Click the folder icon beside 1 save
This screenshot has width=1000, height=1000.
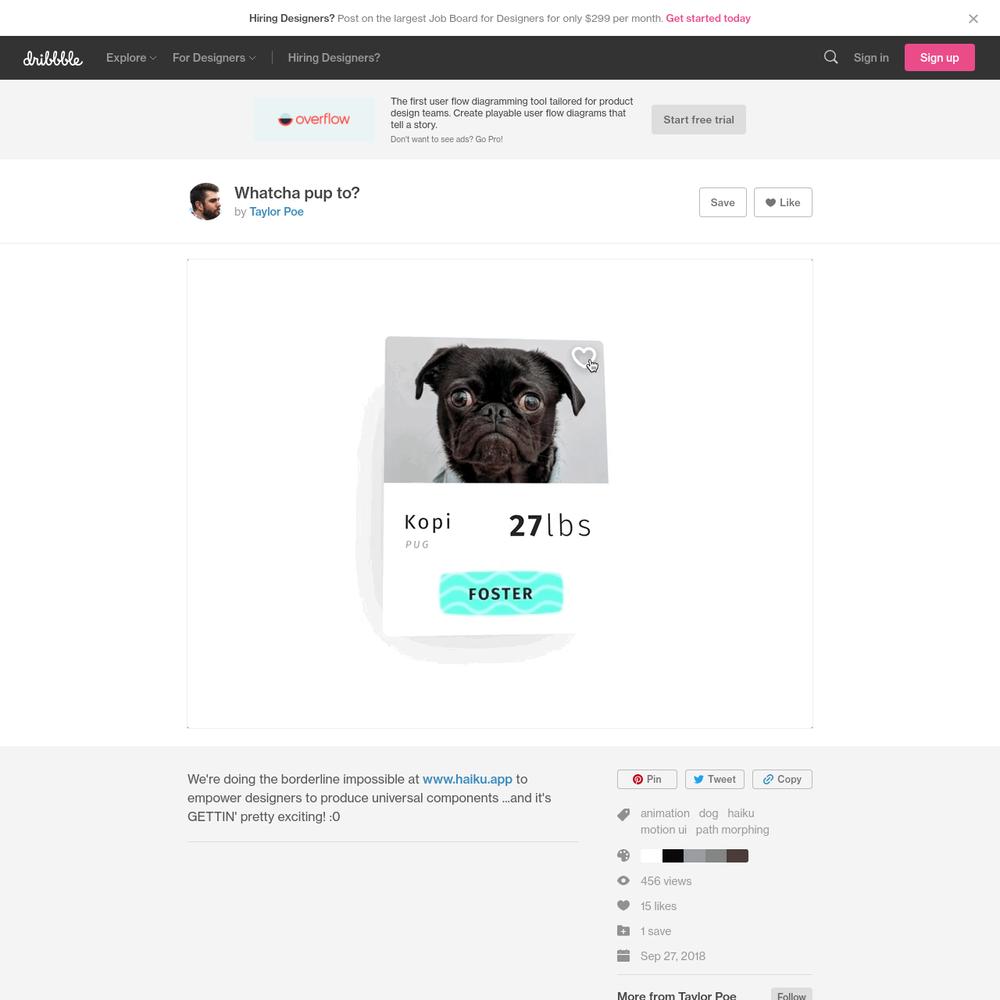tap(624, 931)
